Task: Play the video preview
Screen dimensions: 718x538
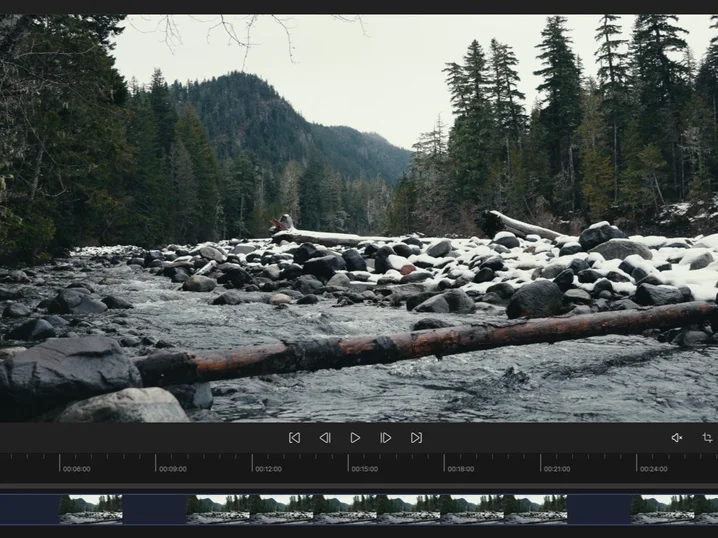Action: (355, 438)
